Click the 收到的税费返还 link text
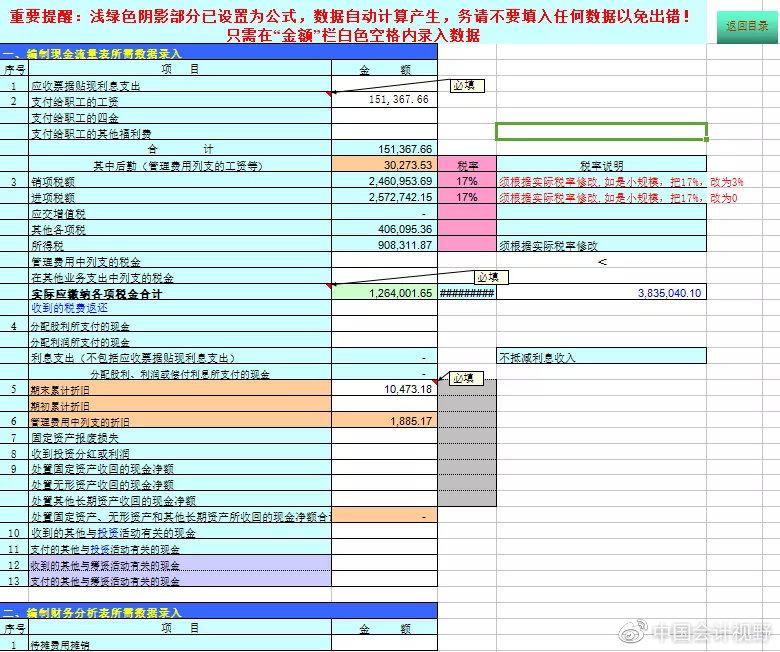 click(69, 308)
